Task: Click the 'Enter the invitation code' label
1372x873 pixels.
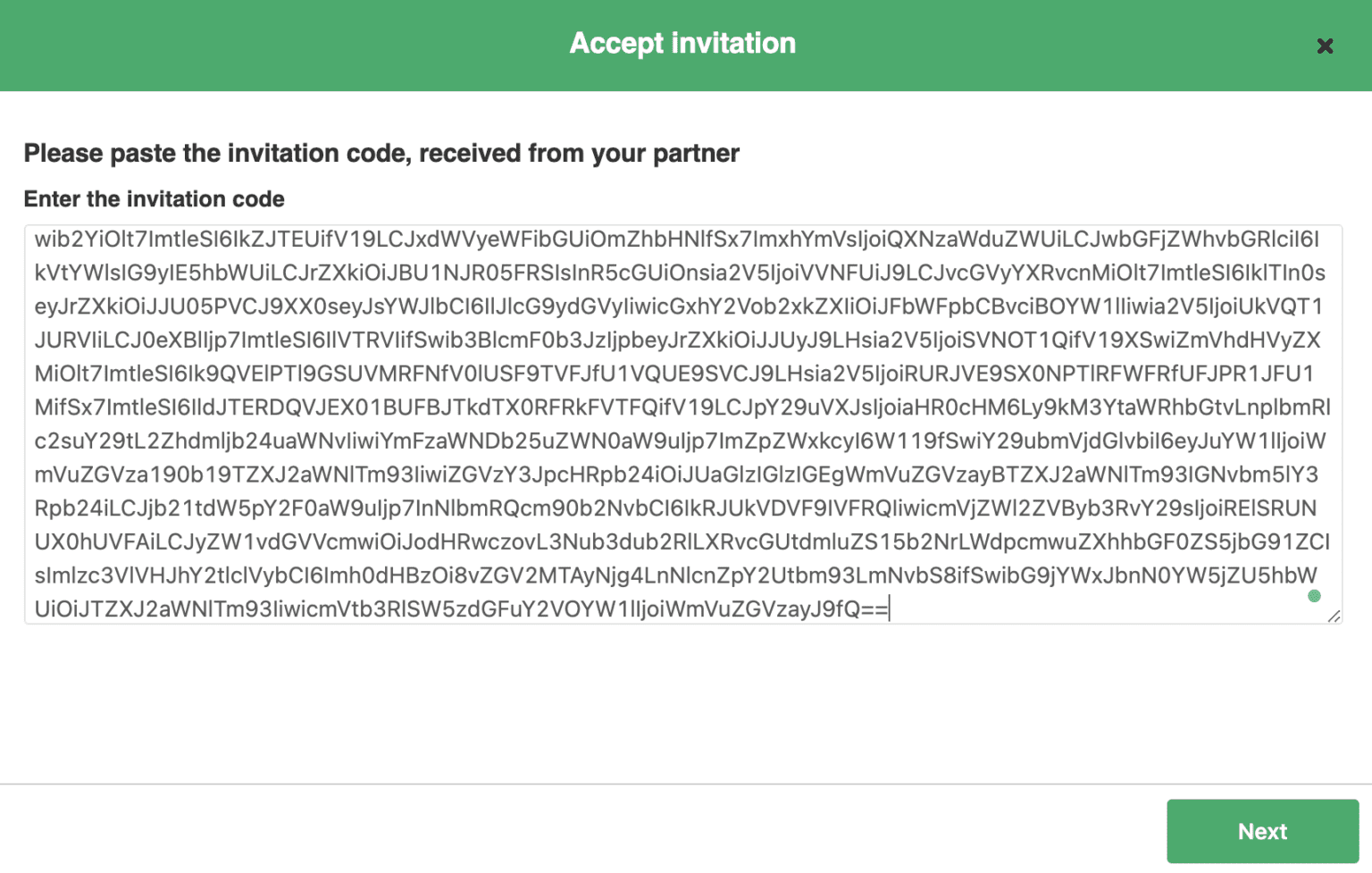Action: tap(154, 198)
